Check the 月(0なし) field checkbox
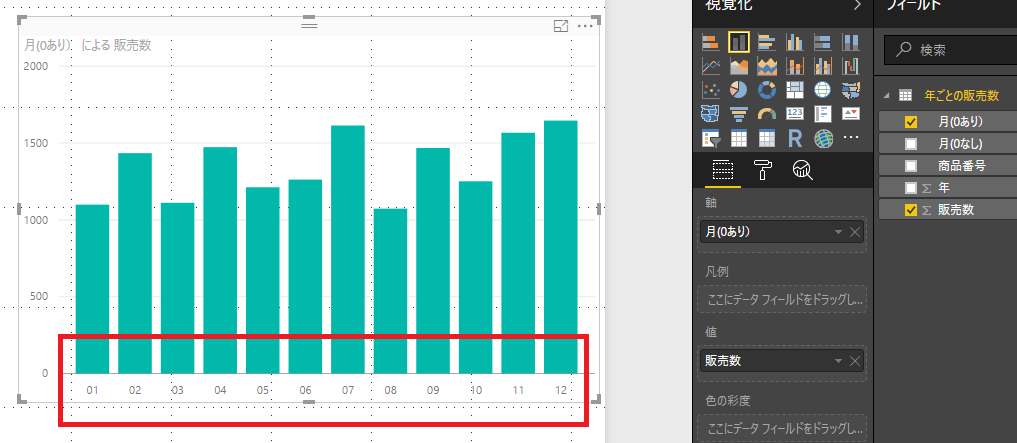This screenshot has width=1017, height=443. click(x=911, y=143)
